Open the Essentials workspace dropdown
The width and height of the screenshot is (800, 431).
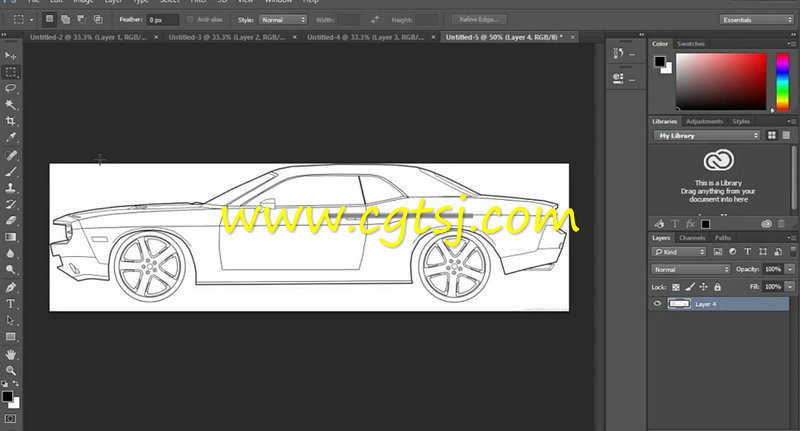pos(757,20)
